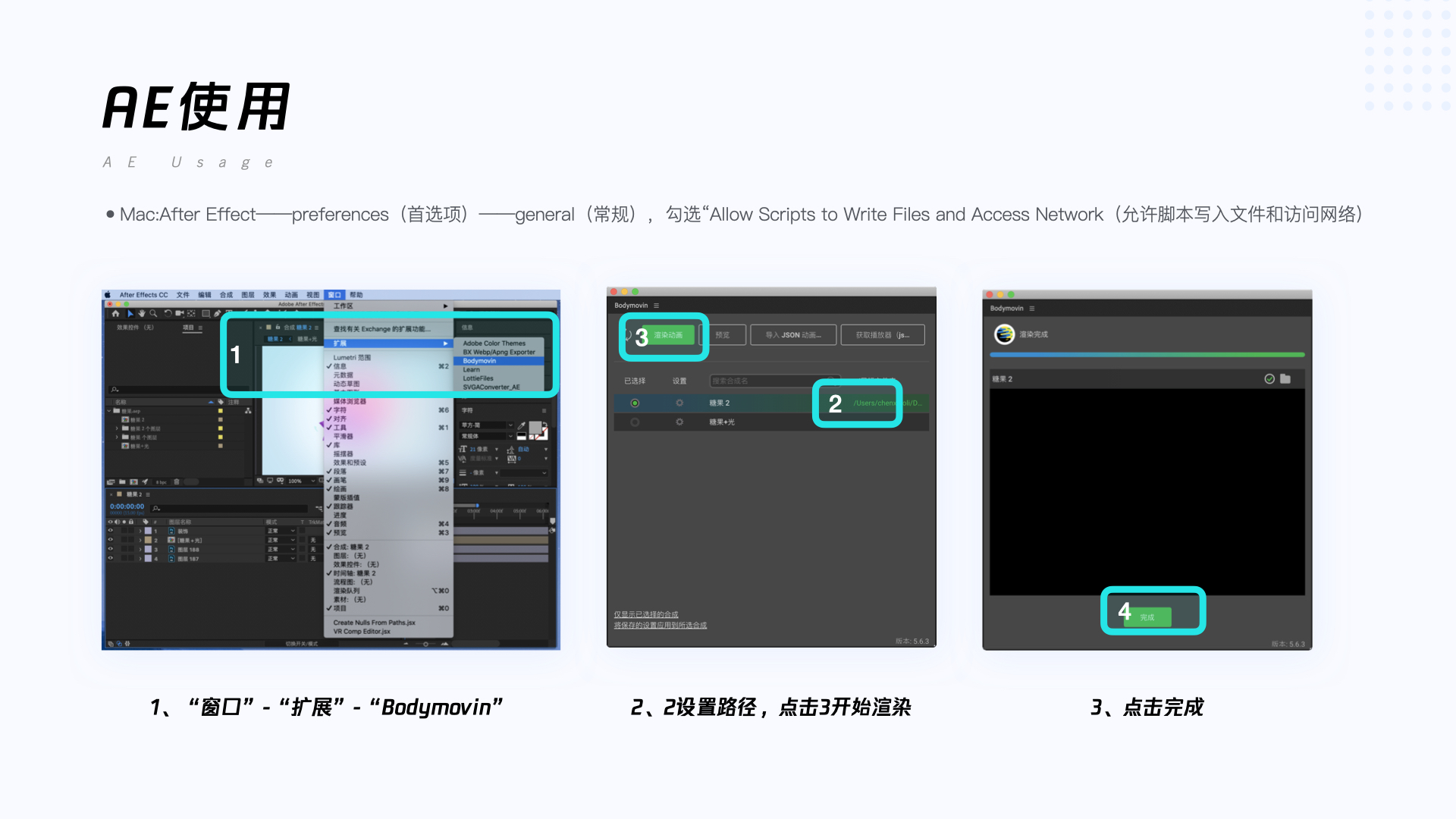Expand the 糖果 2 个图层 folder
The width and height of the screenshot is (1456, 819).
117,428
